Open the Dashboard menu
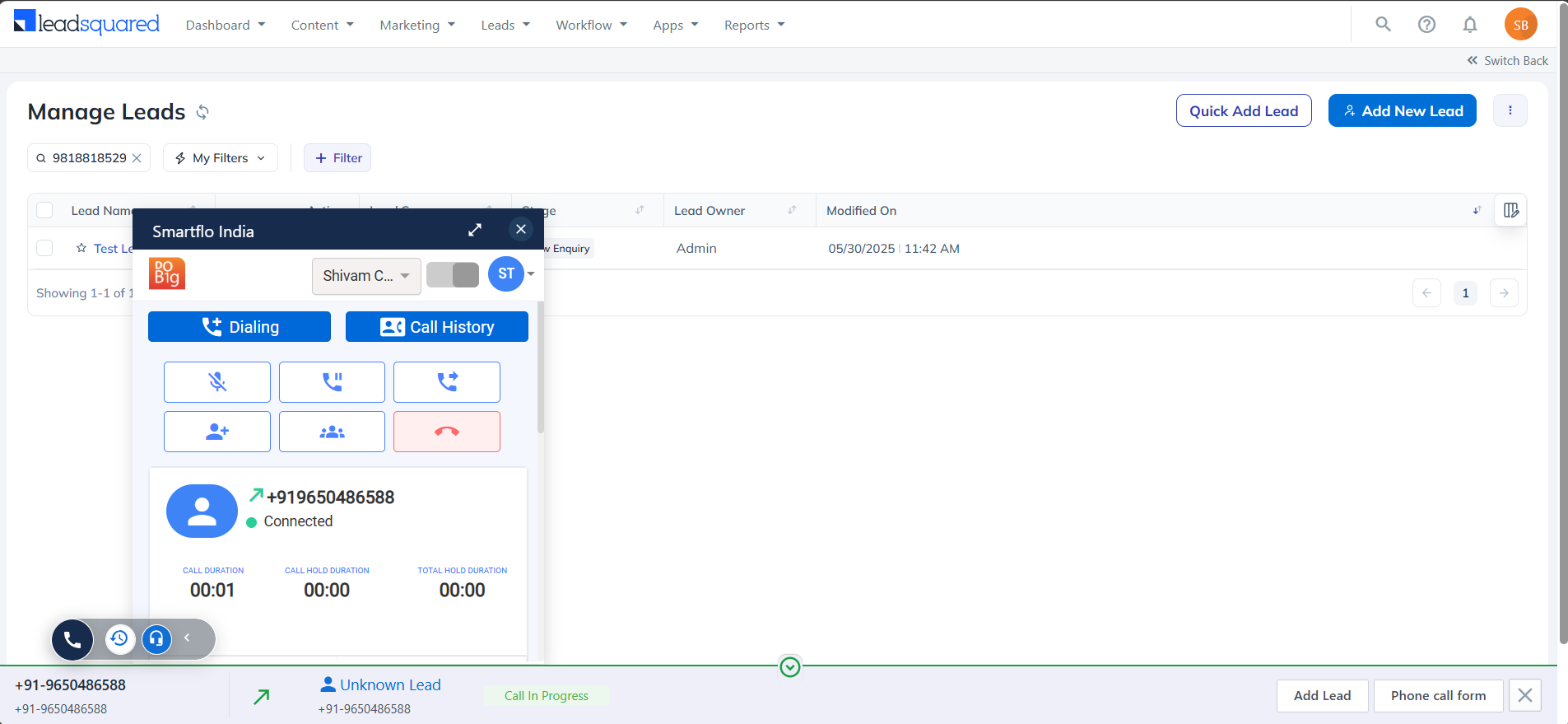The width and height of the screenshot is (1568, 724). click(226, 25)
